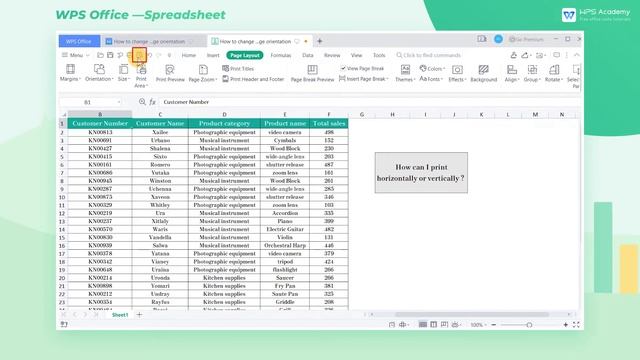
Task: Open the Print Area dropdown
Action: click(141, 76)
